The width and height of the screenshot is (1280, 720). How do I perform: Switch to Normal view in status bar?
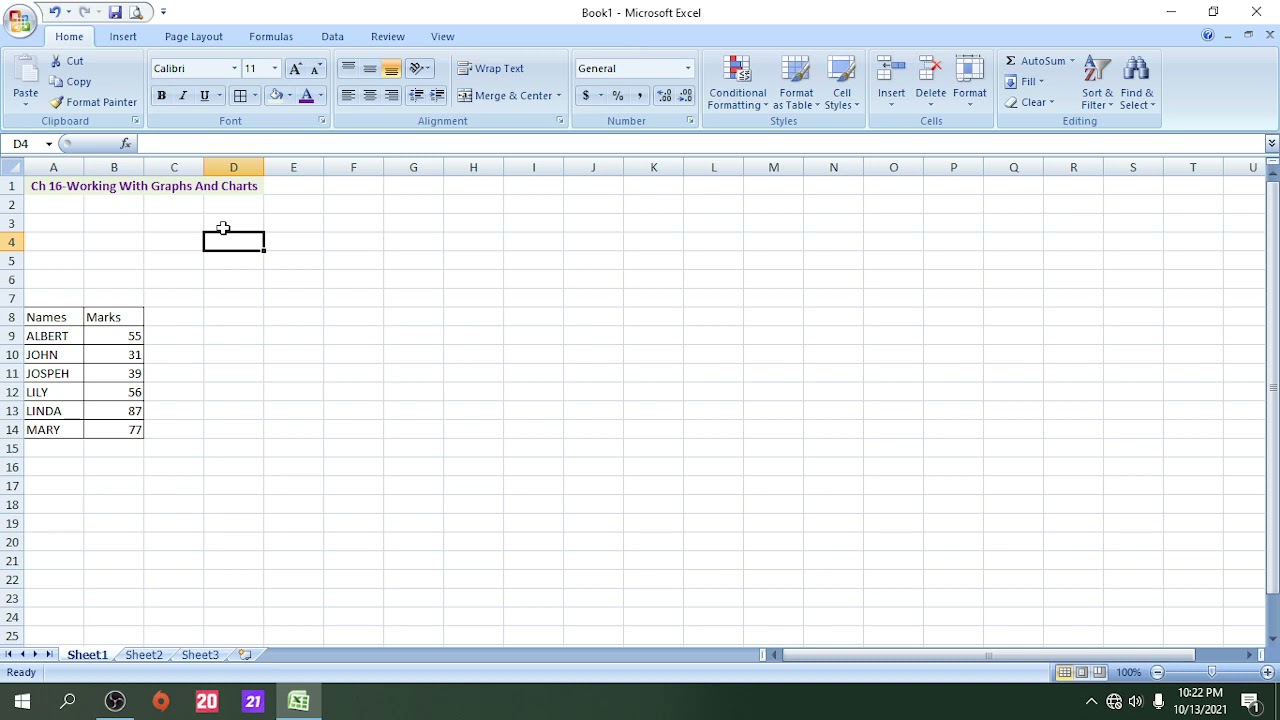click(1065, 672)
